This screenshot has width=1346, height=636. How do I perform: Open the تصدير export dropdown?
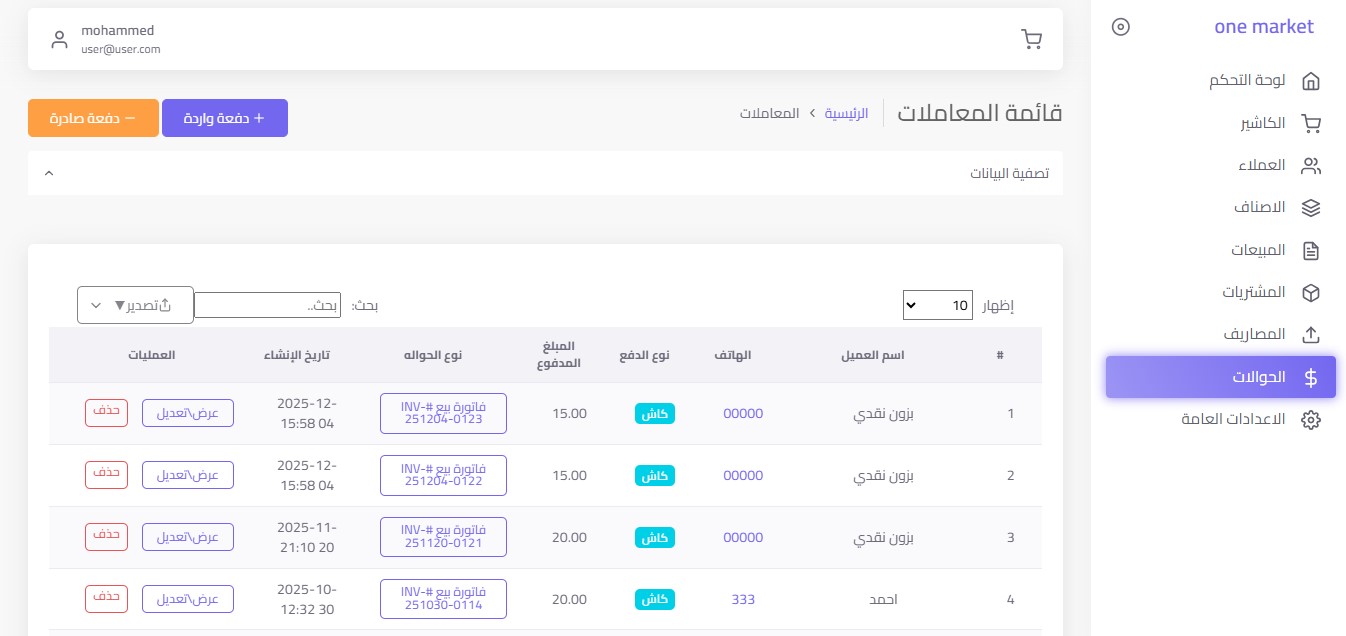(135, 305)
